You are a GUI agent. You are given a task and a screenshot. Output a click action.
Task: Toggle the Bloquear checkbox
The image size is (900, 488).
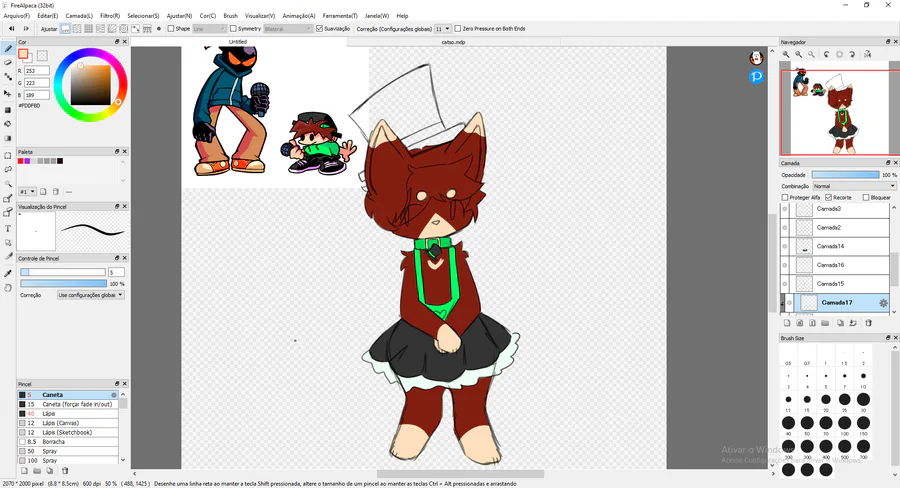coord(866,197)
